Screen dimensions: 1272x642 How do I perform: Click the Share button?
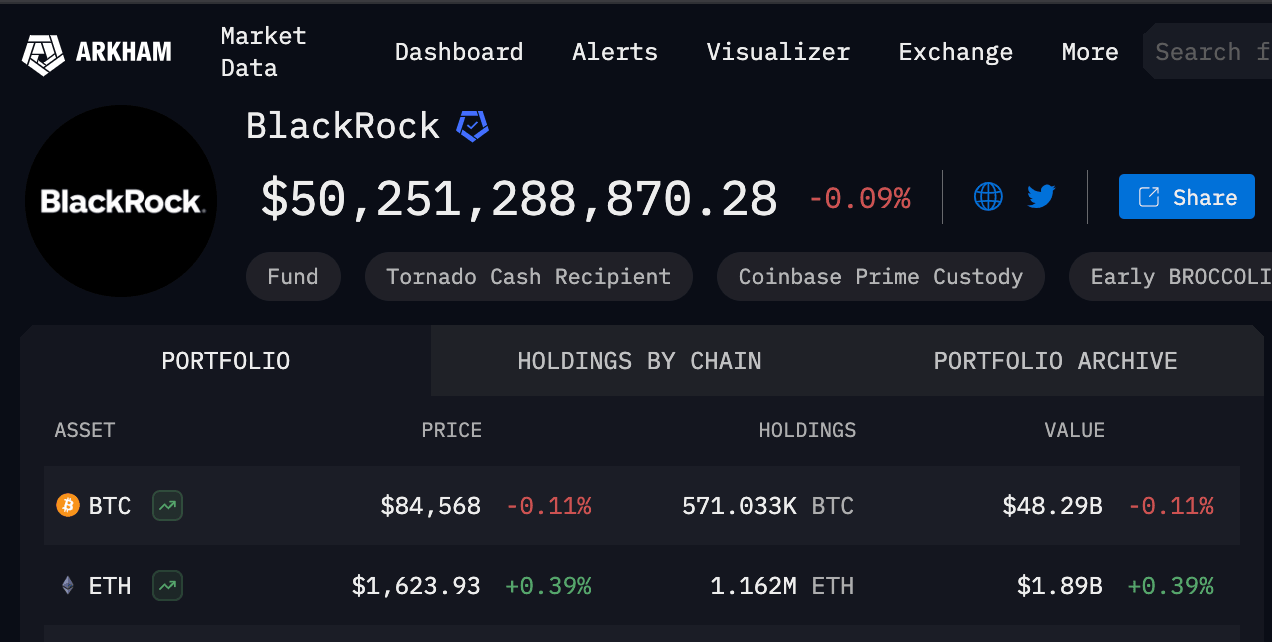(x=1186, y=196)
